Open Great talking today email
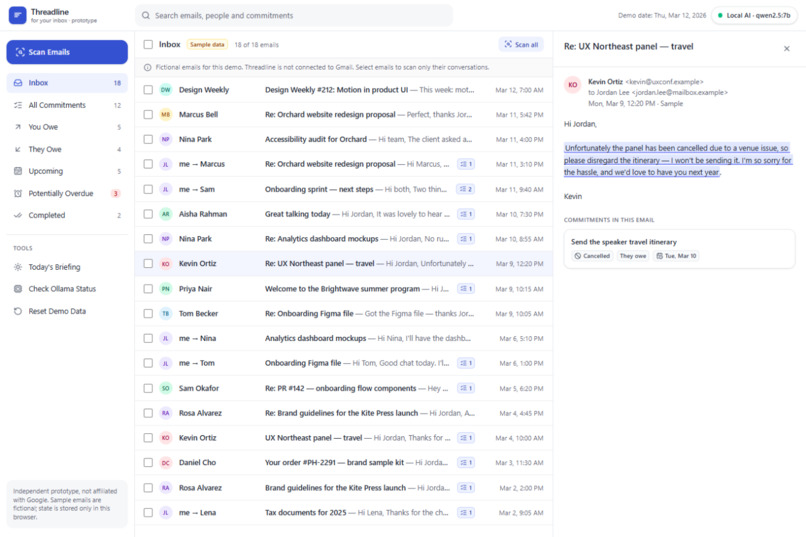 coord(343,214)
